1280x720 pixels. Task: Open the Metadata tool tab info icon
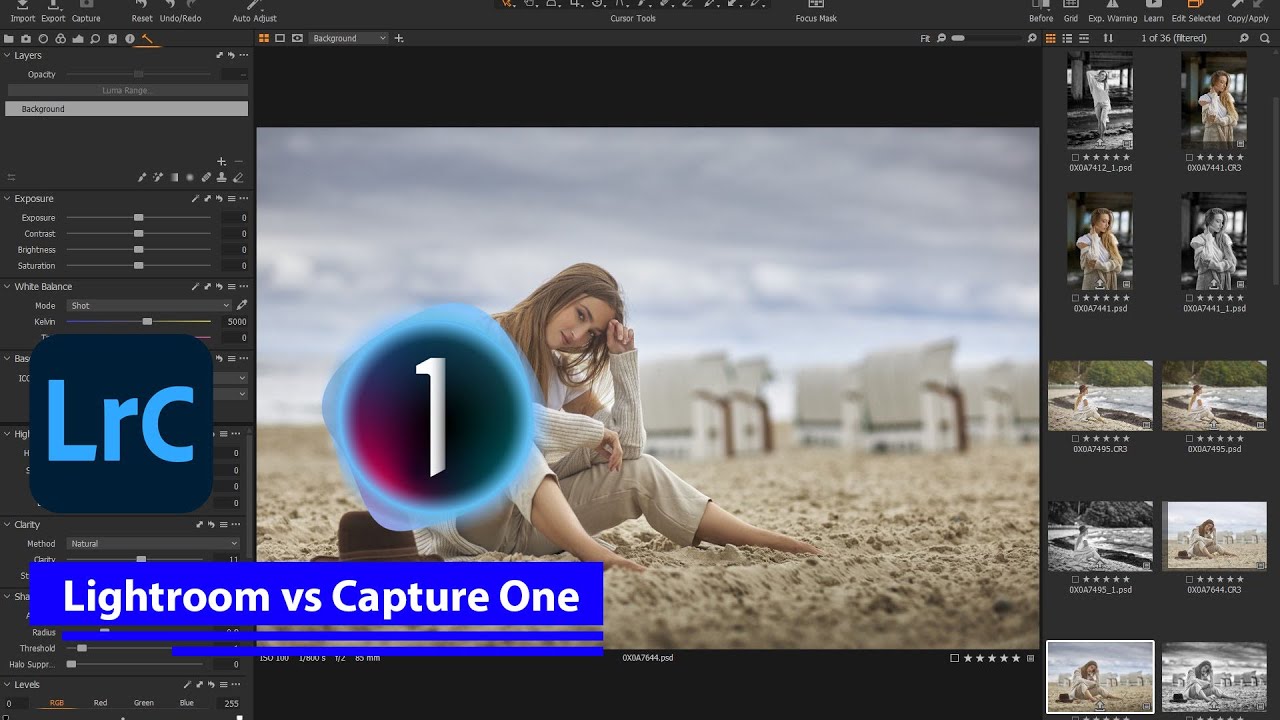129,39
